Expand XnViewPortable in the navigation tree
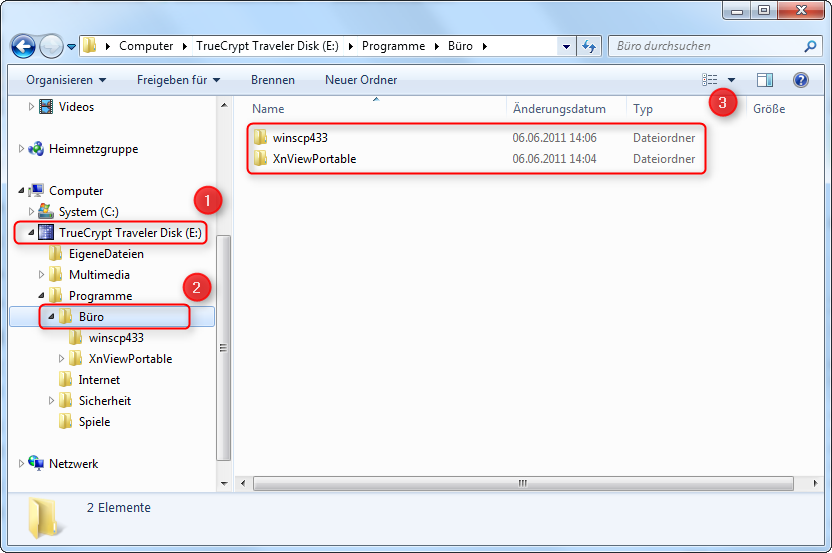This screenshot has height=553, width=832. click(61, 359)
